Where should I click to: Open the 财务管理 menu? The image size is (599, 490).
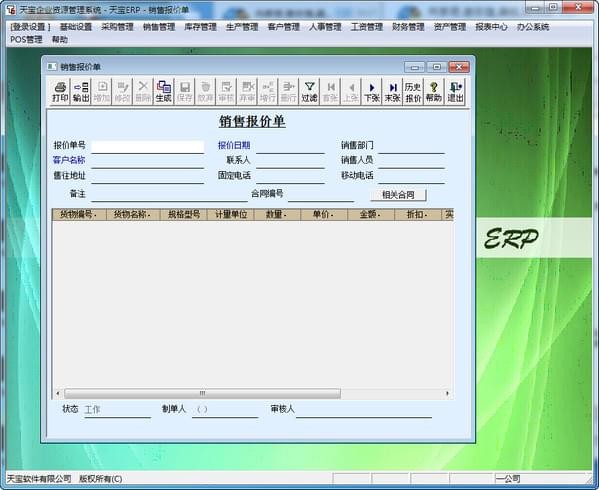(x=408, y=27)
